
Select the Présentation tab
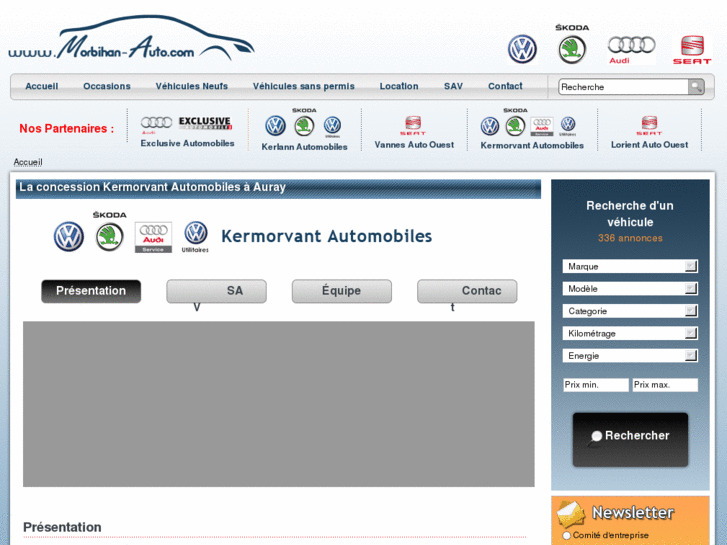(91, 291)
